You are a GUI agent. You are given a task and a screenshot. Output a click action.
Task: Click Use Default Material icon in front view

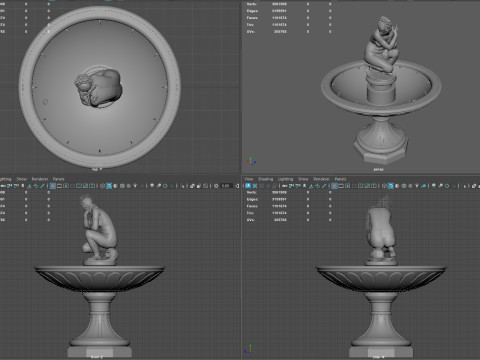(115, 186)
